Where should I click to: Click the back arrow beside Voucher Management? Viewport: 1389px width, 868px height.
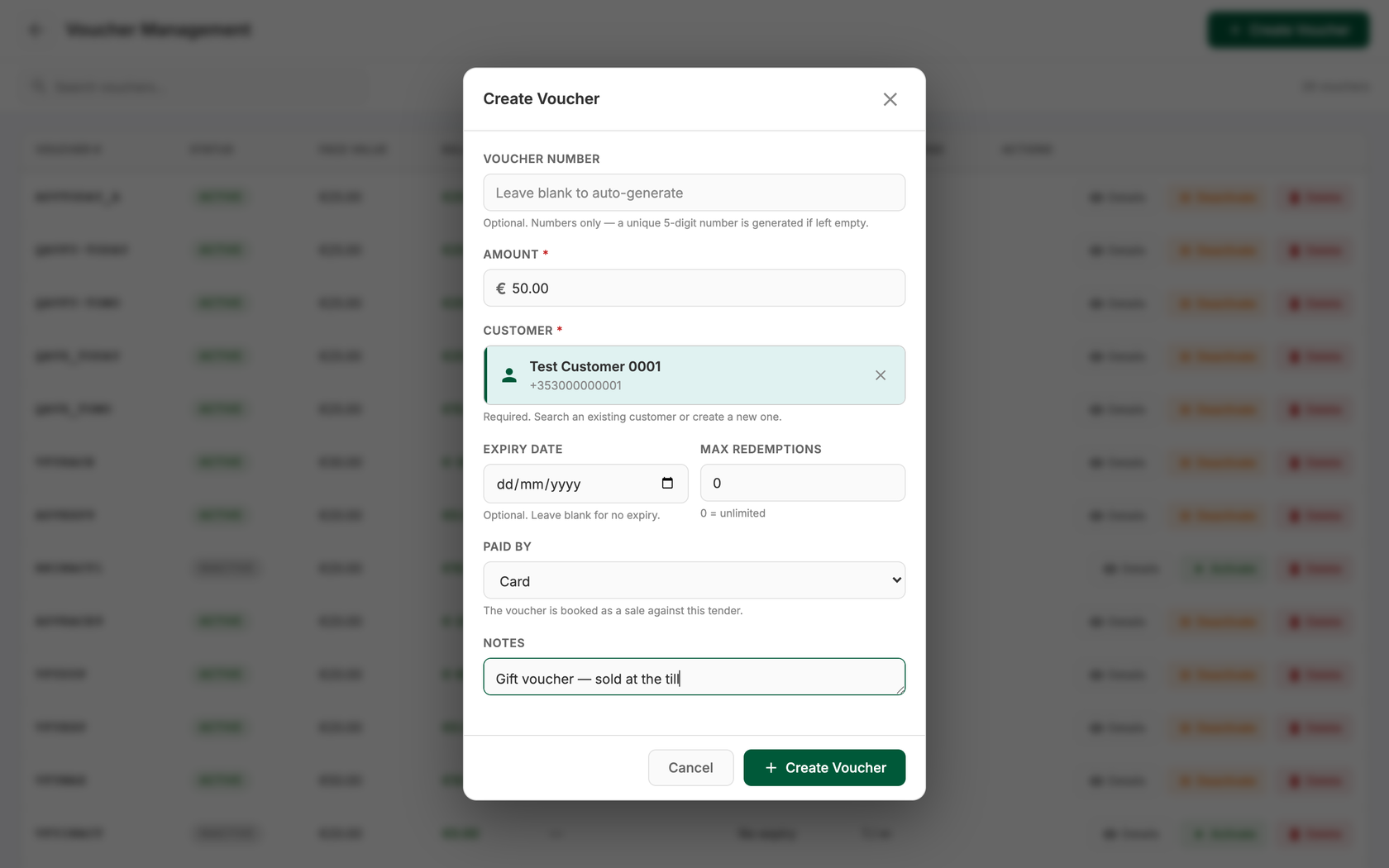tap(35, 31)
